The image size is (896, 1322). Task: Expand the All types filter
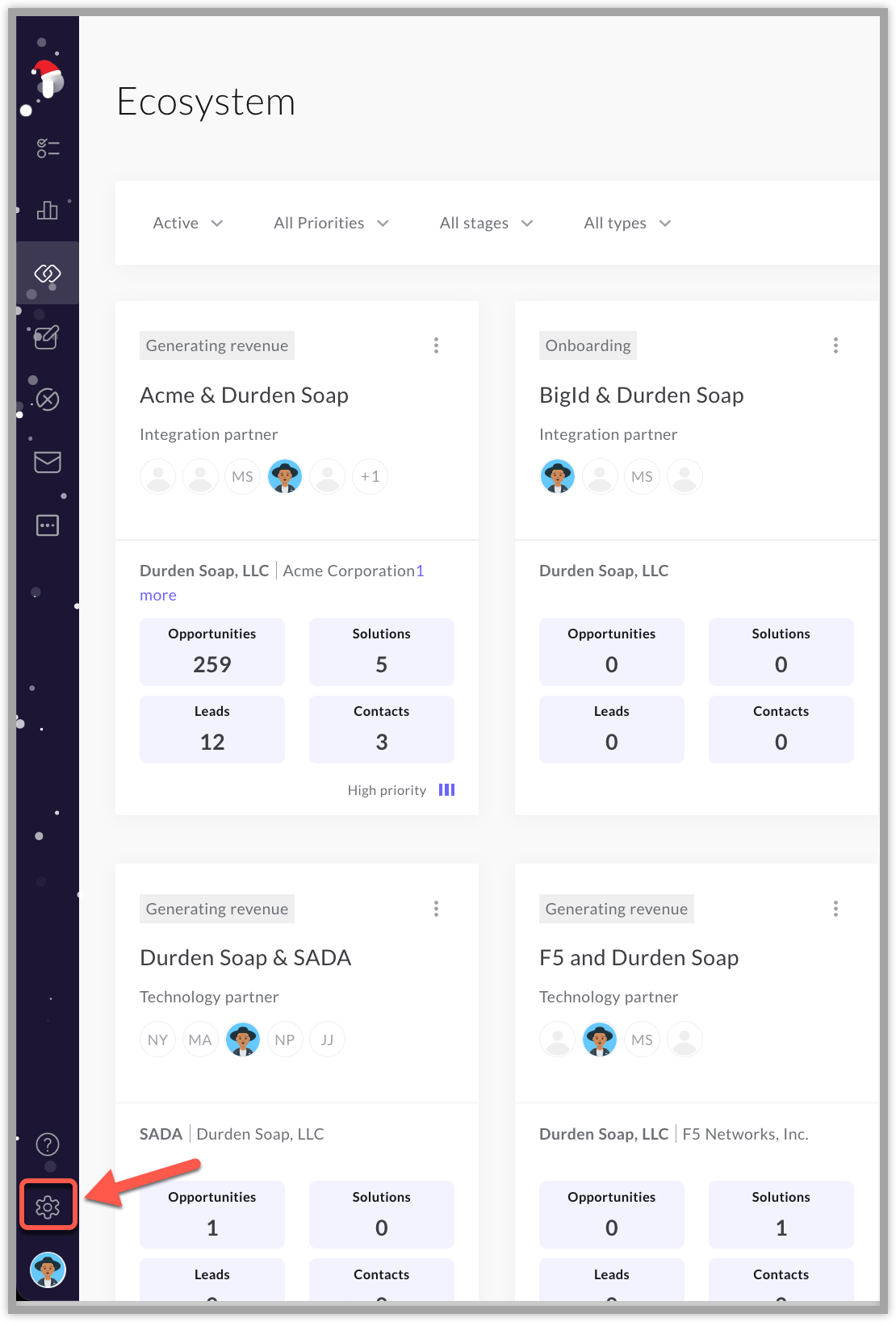click(627, 223)
